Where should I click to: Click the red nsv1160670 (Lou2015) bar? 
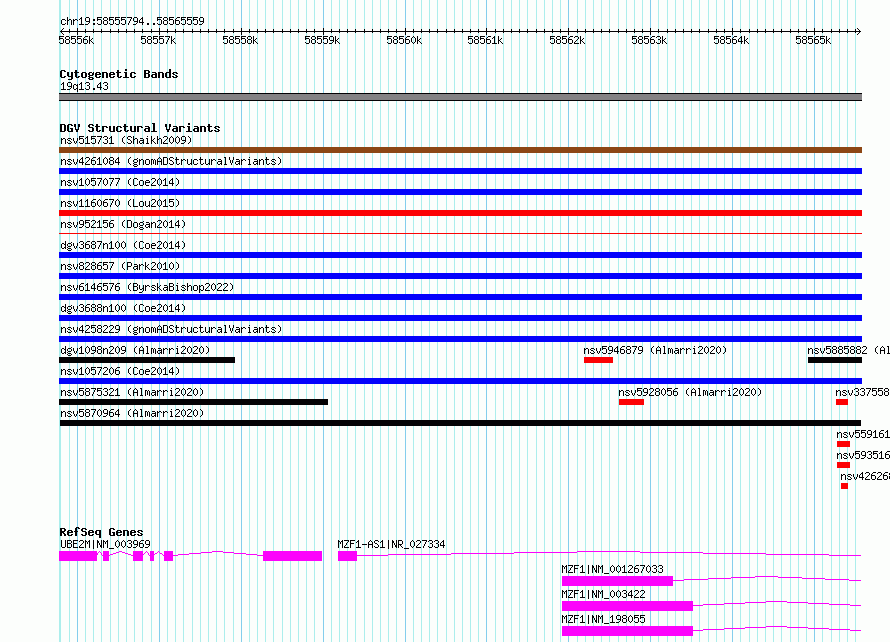tap(460, 213)
